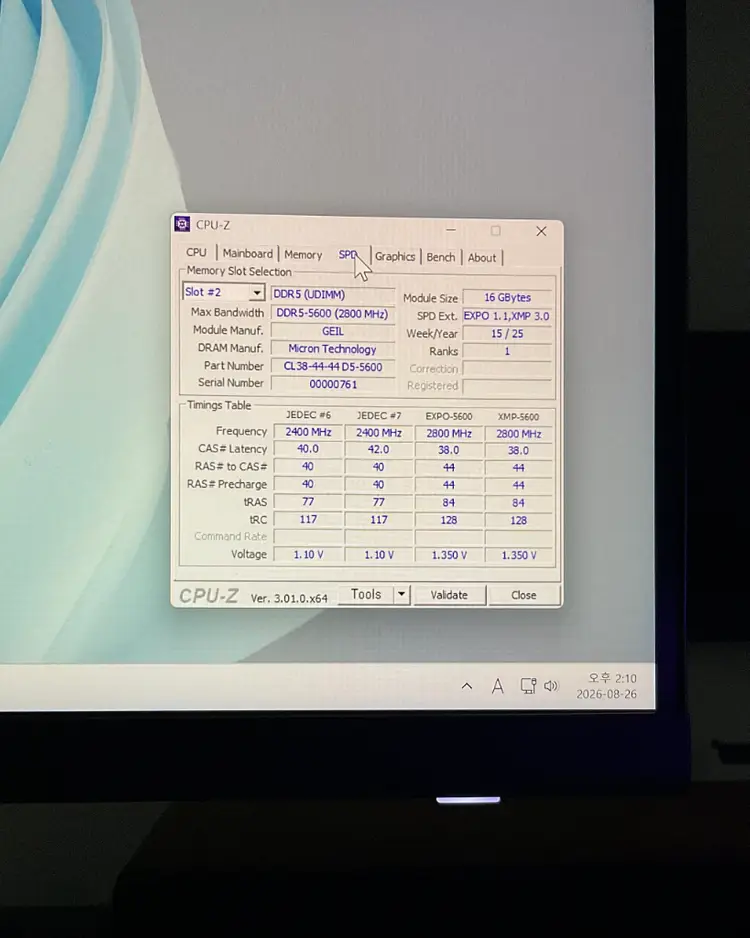
Task: Open the Tools dropdown arrow
Action: point(401,594)
